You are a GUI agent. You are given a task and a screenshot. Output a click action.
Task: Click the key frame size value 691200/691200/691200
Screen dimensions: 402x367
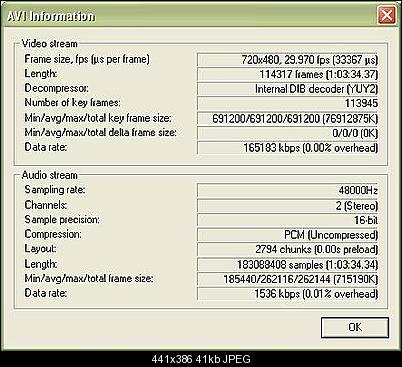288,118
